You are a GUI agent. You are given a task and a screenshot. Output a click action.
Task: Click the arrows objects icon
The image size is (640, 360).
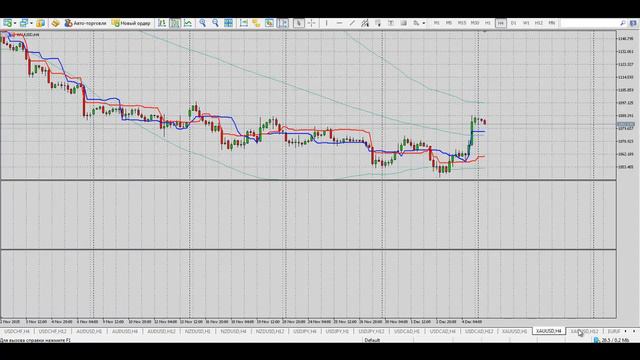point(416,23)
